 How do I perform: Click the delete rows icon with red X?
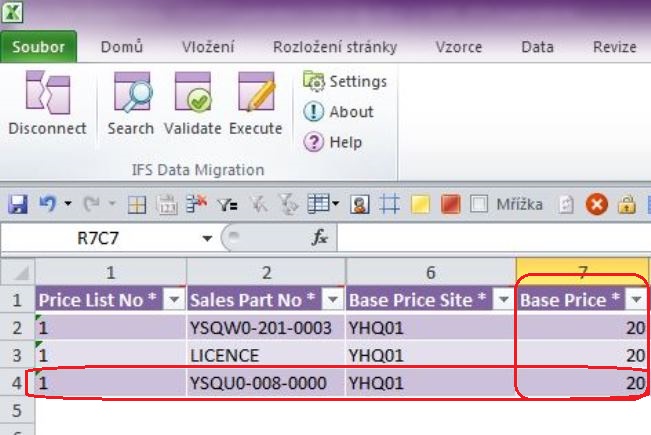(196, 204)
